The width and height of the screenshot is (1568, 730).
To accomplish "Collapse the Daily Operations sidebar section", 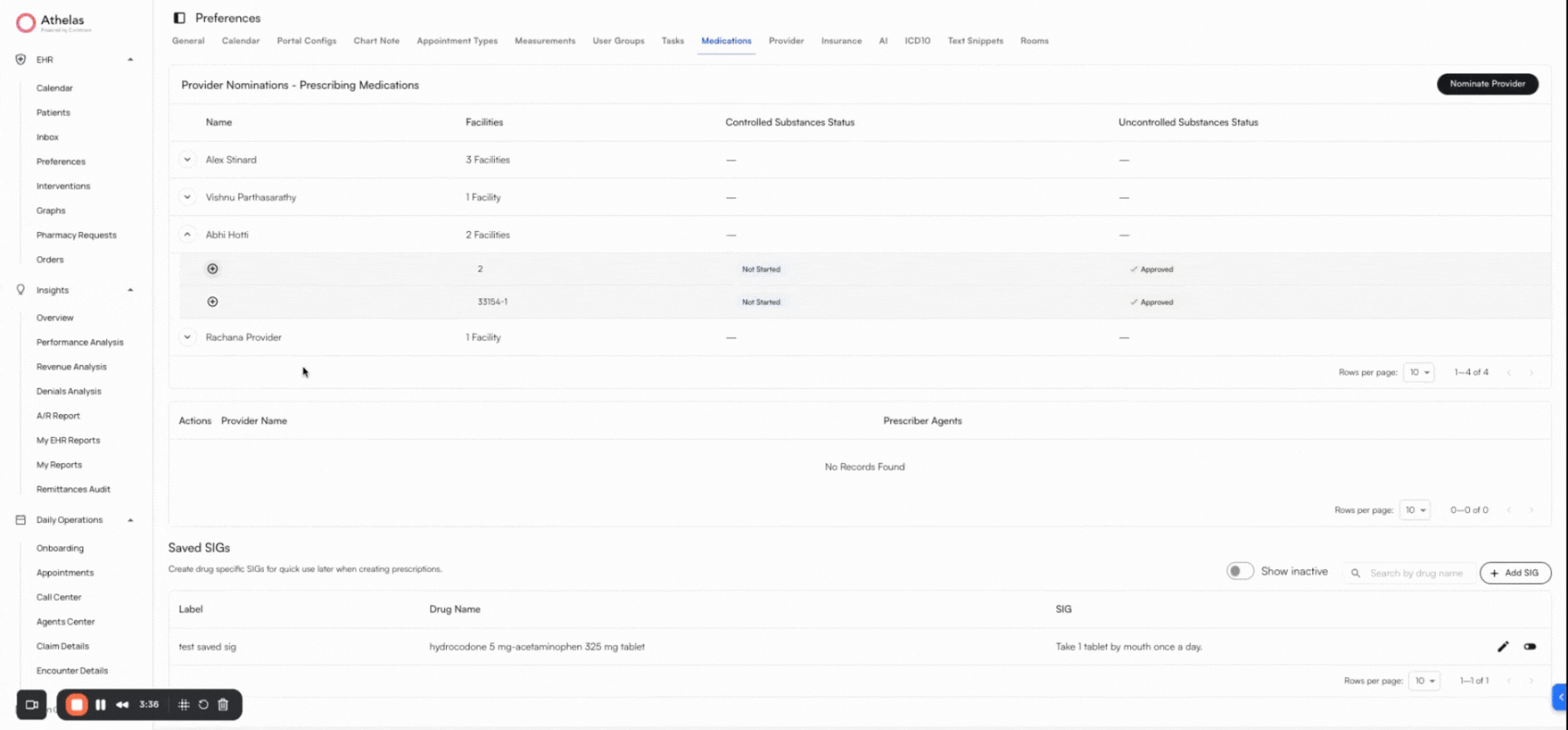I will (130, 520).
